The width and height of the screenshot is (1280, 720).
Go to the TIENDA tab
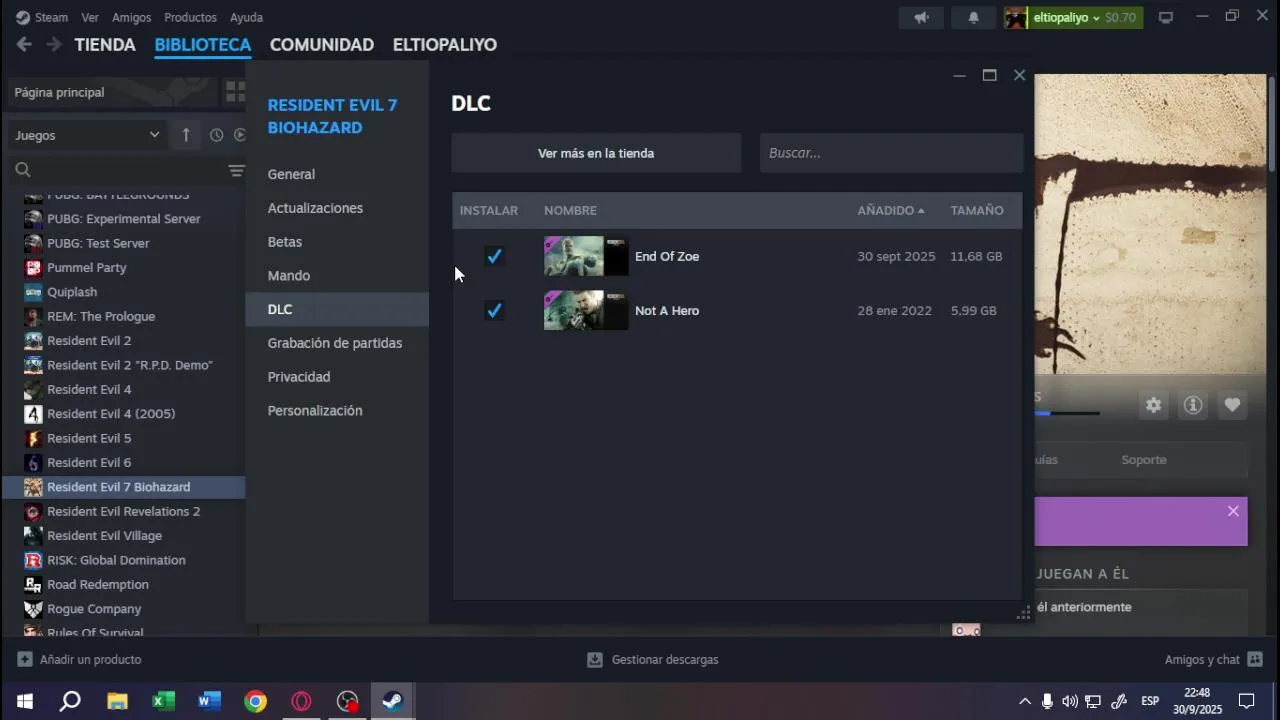pos(105,44)
